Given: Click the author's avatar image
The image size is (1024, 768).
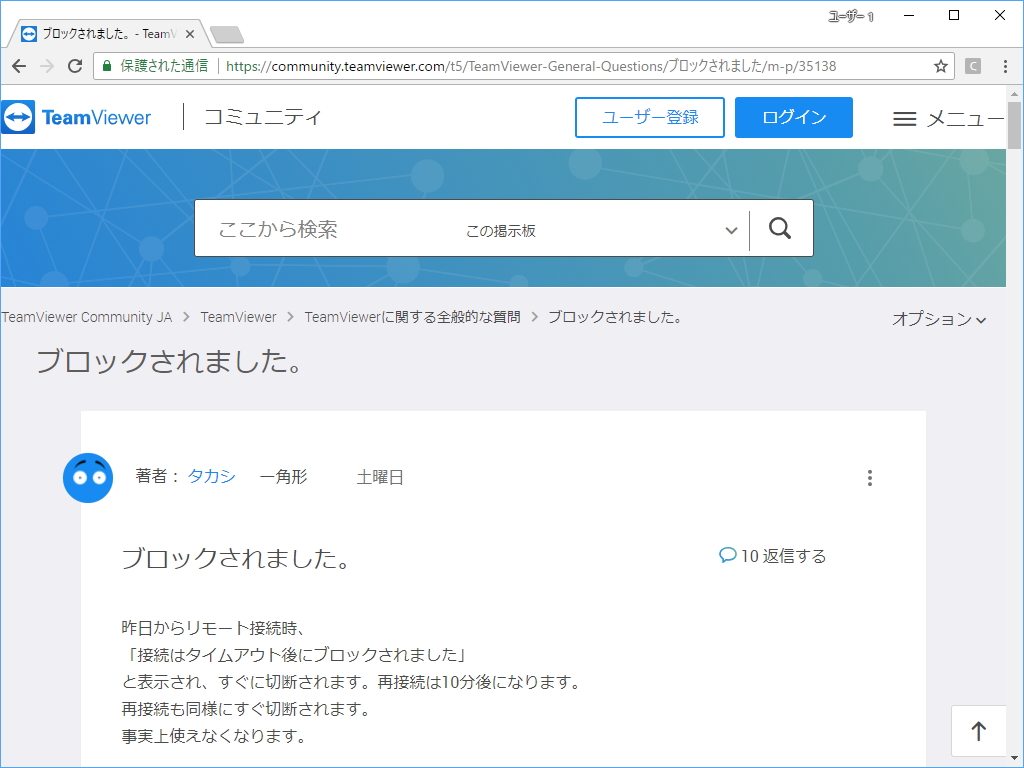Looking at the screenshot, I should (x=88, y=478).
